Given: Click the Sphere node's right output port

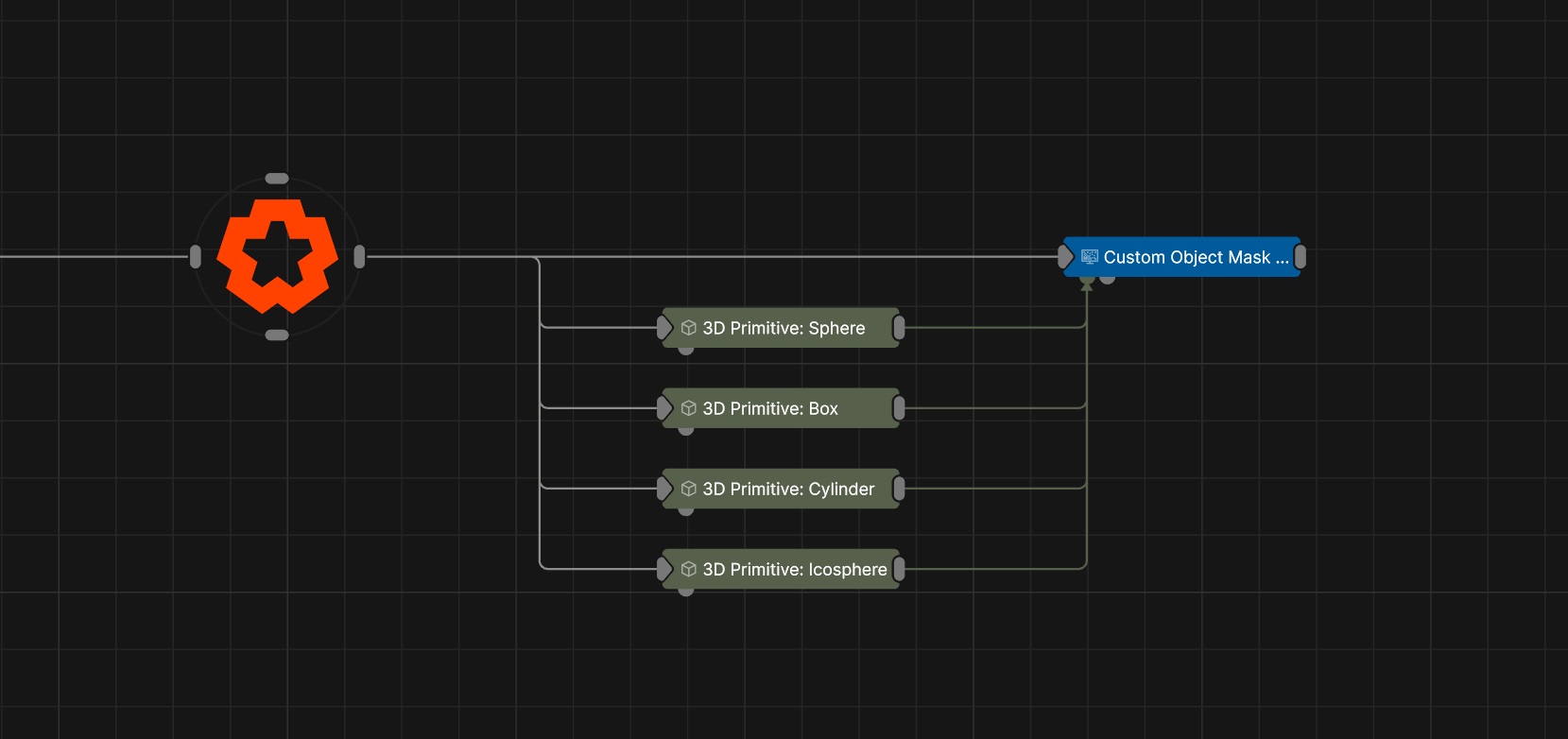Looking at the screenshot, I should 899,328.
